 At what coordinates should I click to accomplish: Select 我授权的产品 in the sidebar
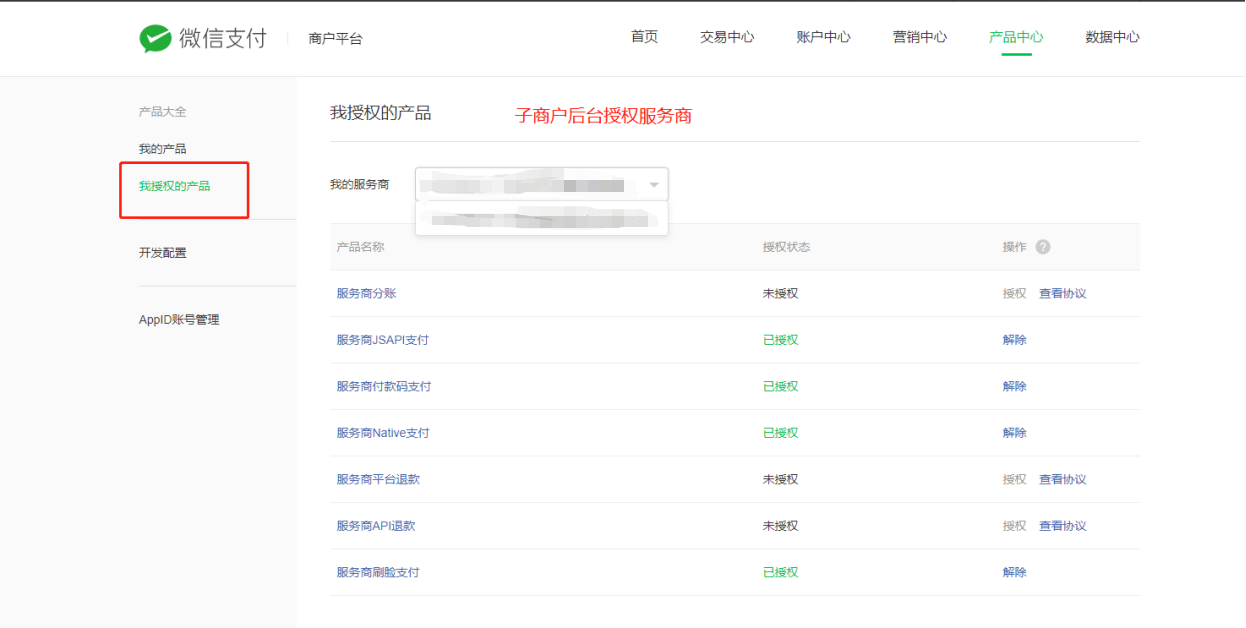[x=174, y=186]
